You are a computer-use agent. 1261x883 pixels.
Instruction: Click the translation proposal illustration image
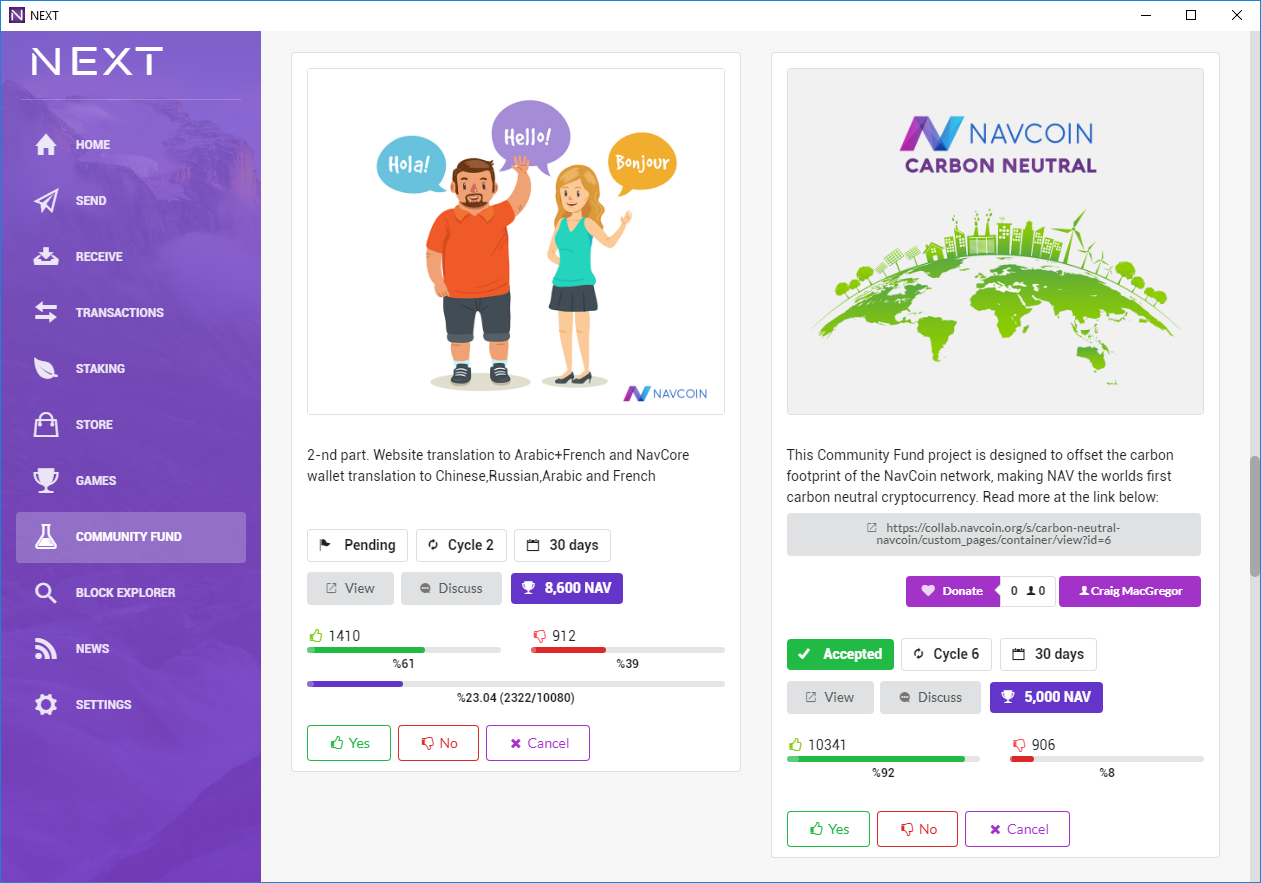pos(516,241)
